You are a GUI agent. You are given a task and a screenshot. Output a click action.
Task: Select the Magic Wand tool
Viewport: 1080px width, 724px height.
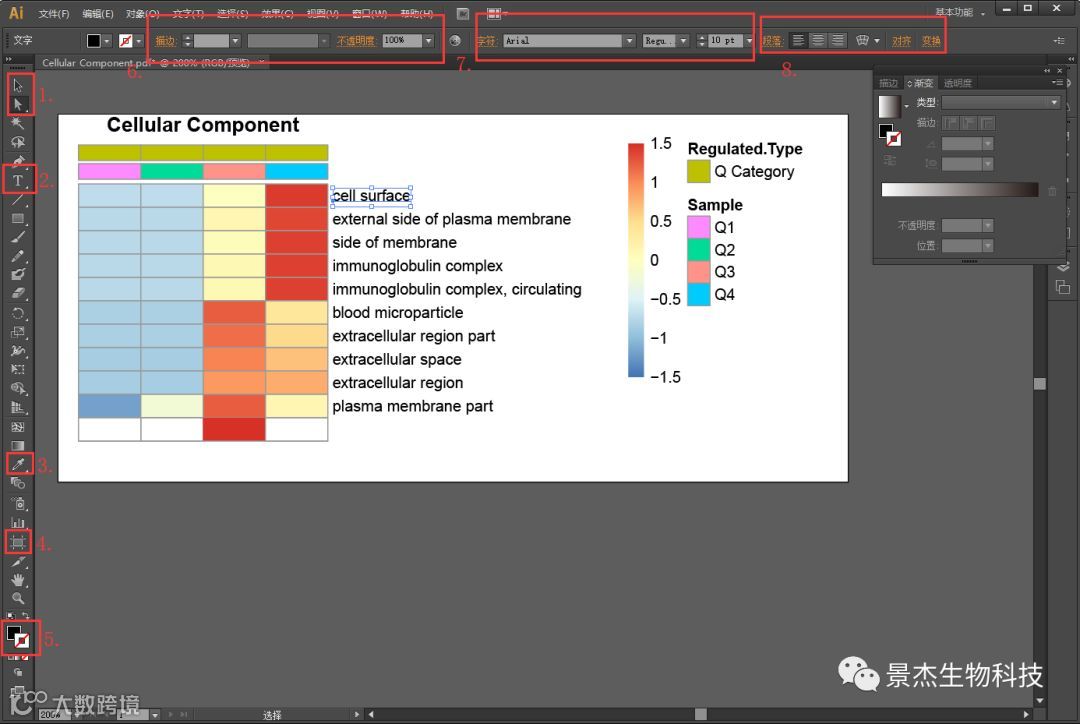[18, 123]
